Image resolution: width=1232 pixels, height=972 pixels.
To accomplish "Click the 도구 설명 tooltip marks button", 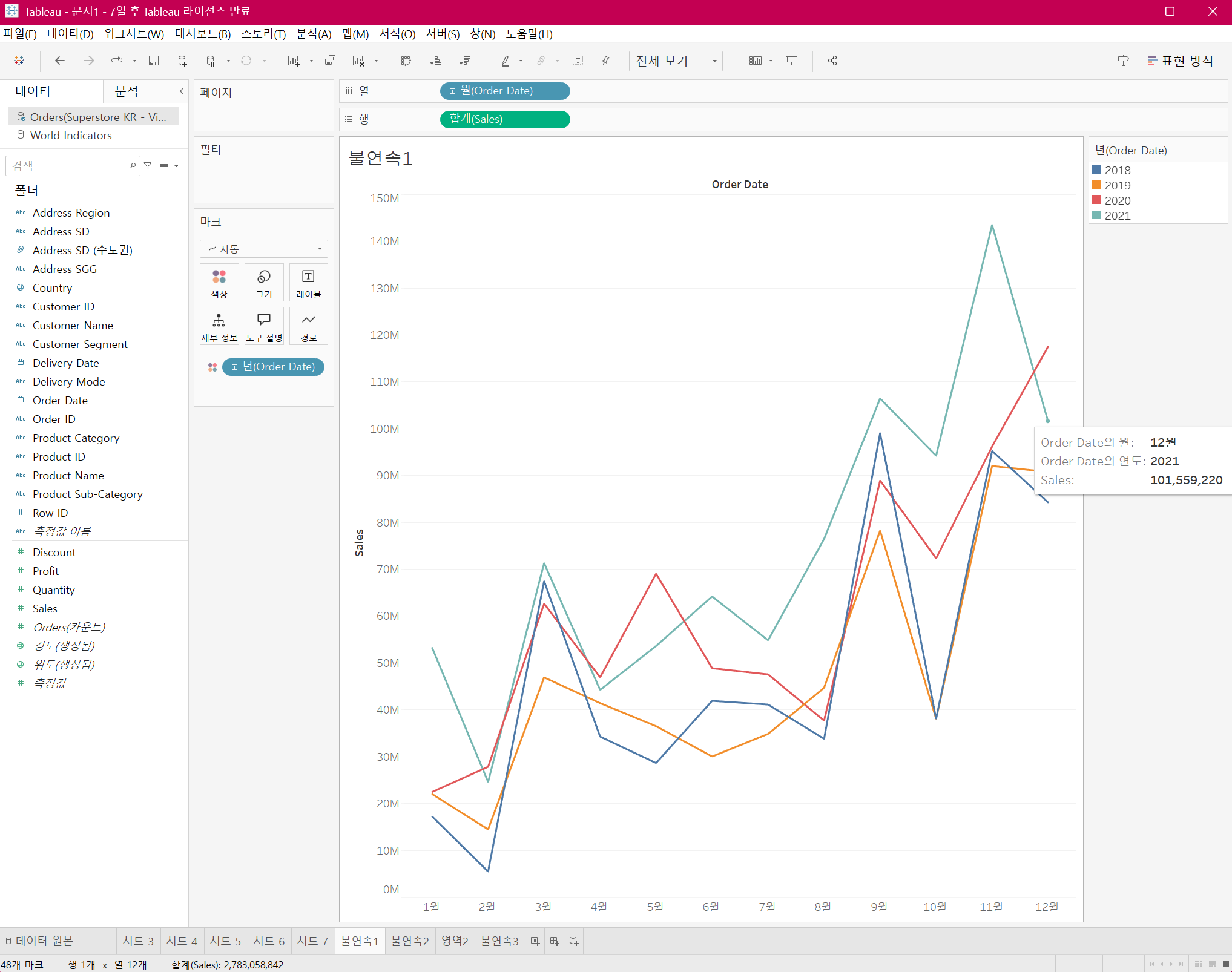I will click(x=264, y=326).
